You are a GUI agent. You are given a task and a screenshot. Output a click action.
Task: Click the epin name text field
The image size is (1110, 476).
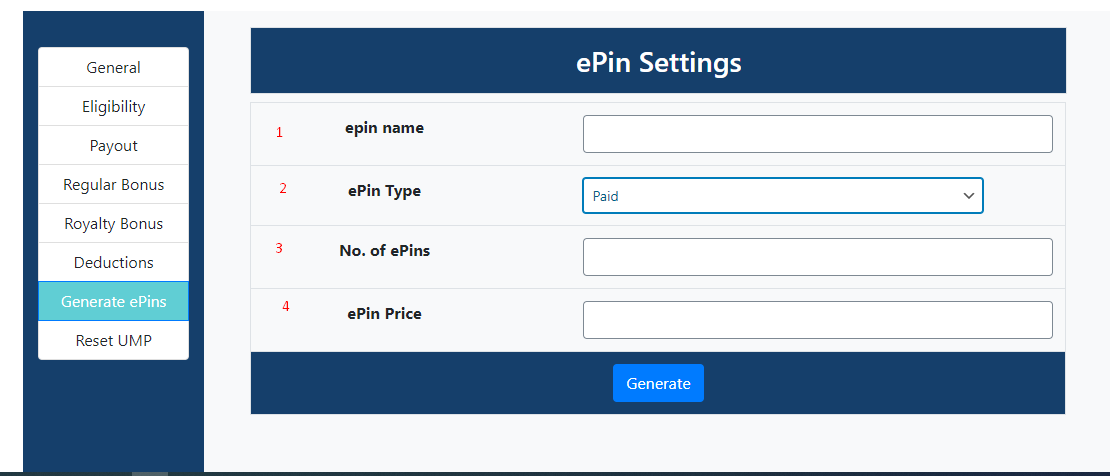click(817, 134)
